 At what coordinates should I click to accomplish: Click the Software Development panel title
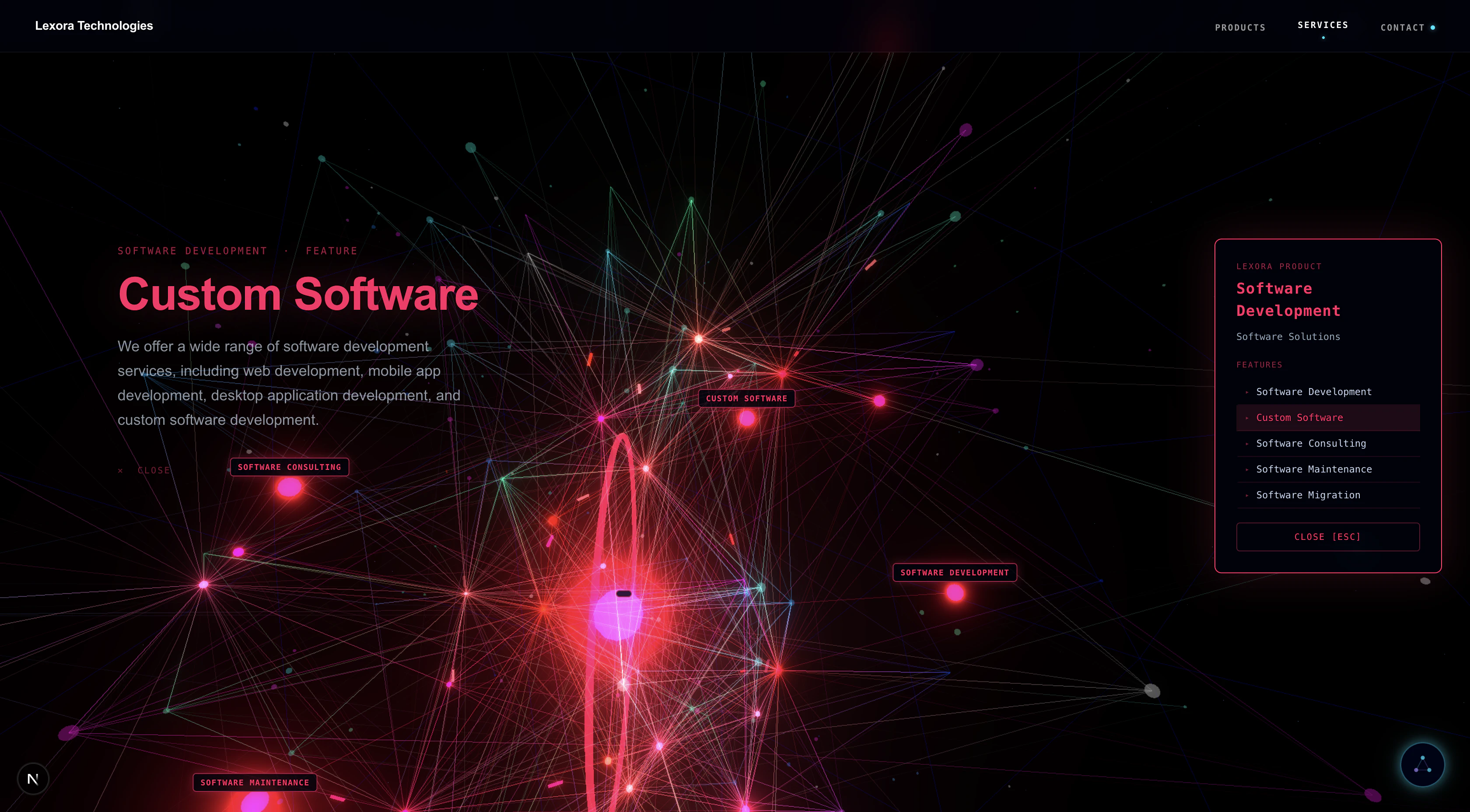[1288, 300]
